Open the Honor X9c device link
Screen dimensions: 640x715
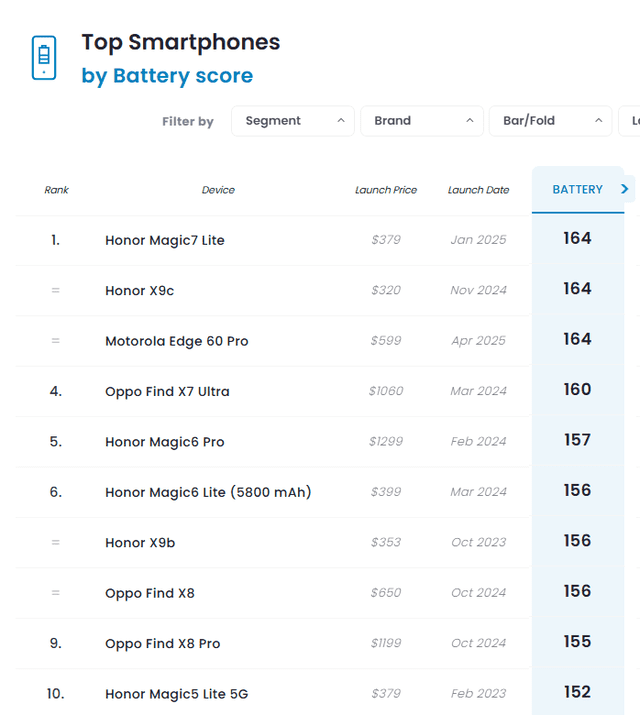139,290
